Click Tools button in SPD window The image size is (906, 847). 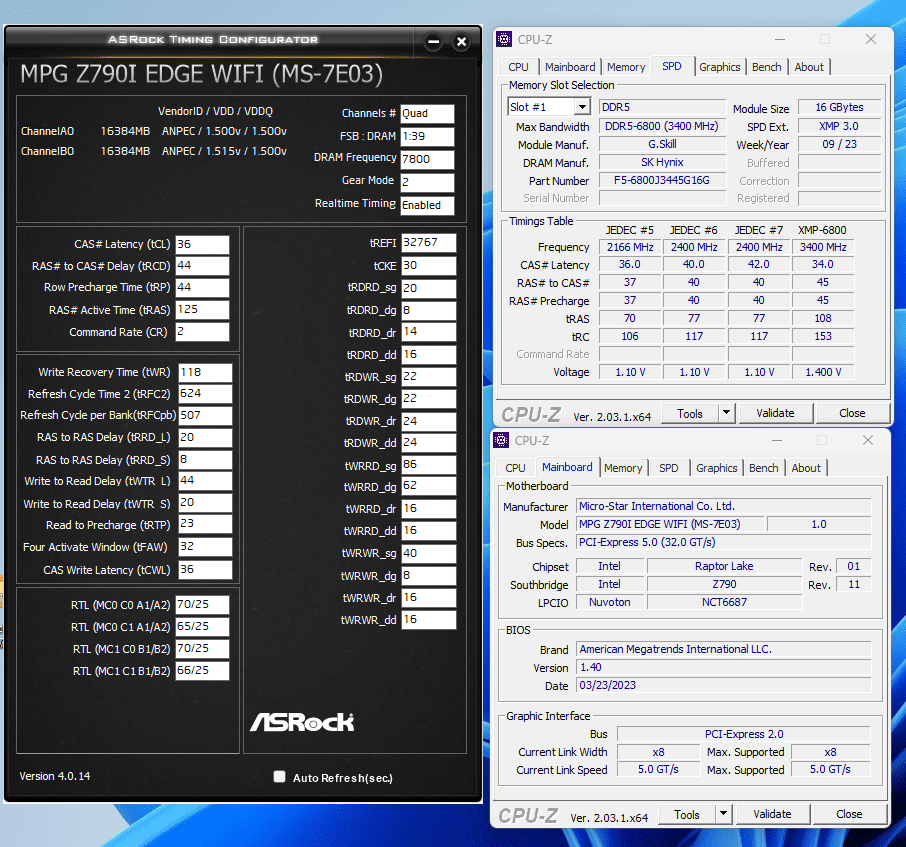[x=690, y=413]
